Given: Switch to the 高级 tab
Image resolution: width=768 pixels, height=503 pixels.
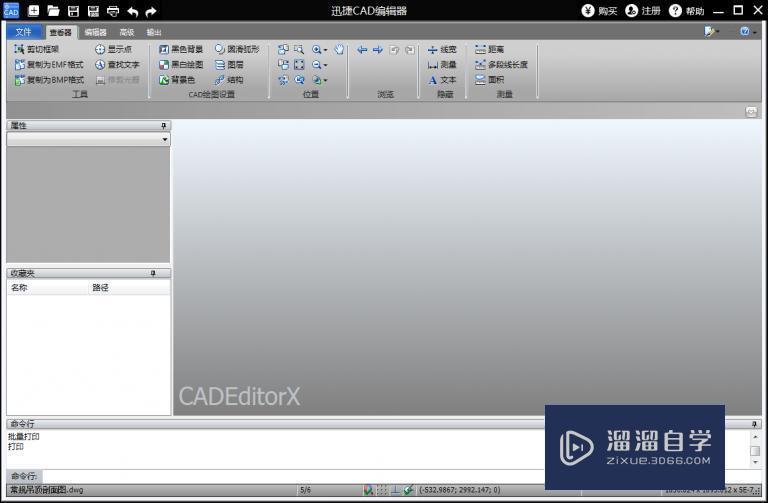Looking at the screenshot, I should click(x=127, y=32).
